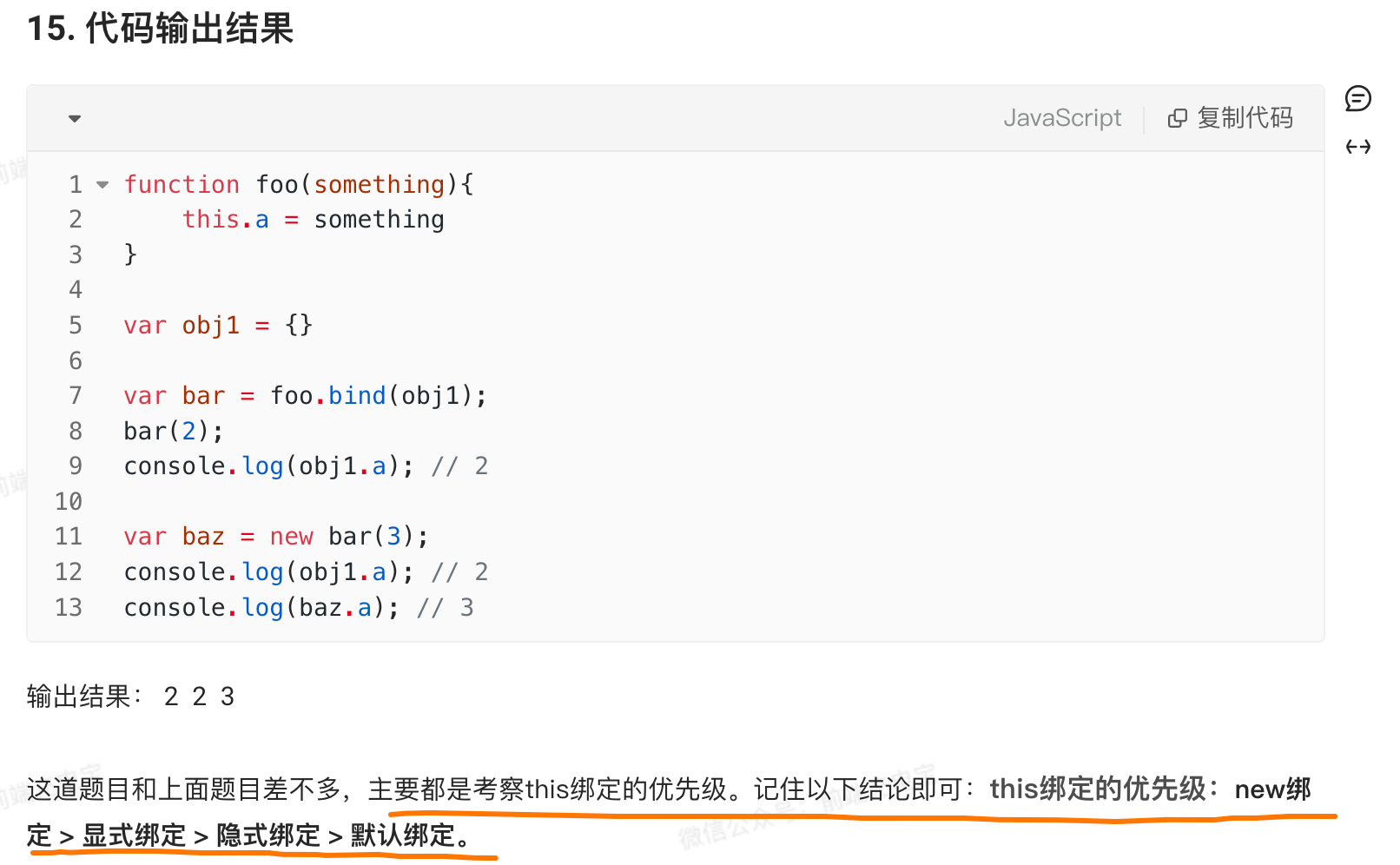Click the 输出结果: 2 2 3 text
The height and width of the screenshot is (865, 1400).
[x=130, y=697]
